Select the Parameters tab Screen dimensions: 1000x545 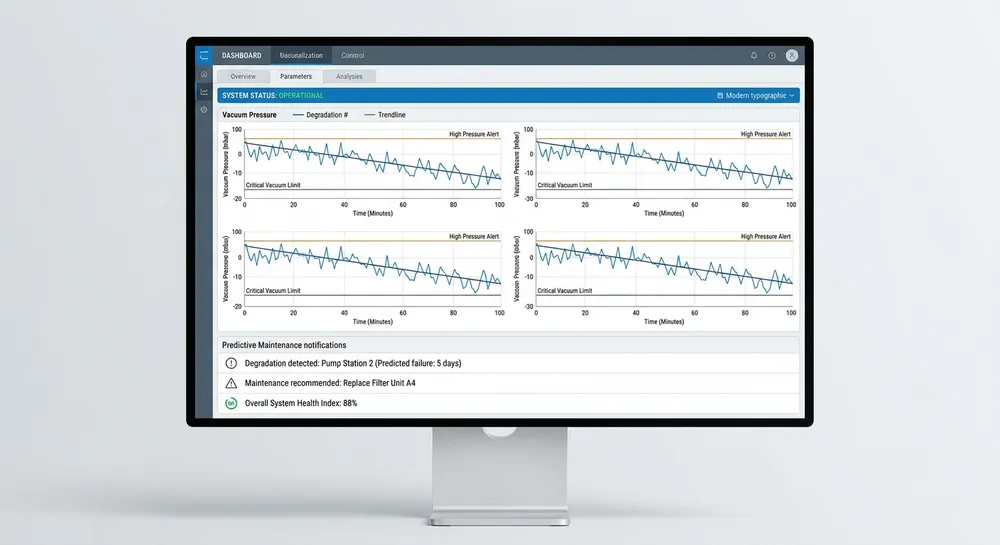coord(296,76)
